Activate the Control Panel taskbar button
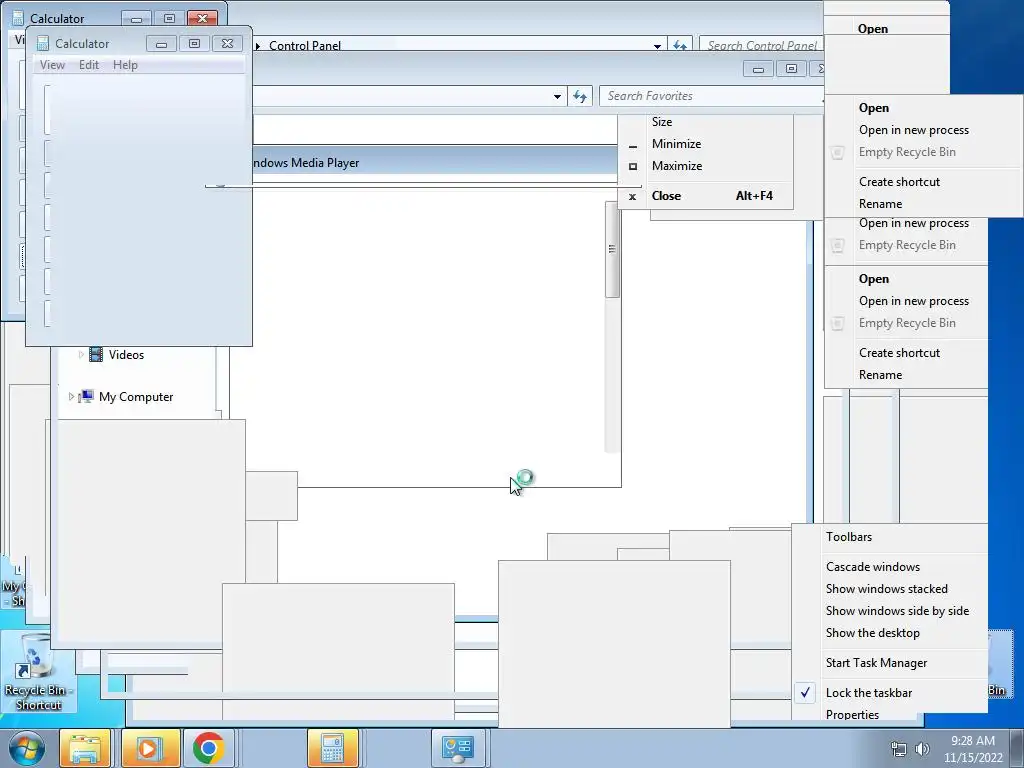The width and height of the screenshot is (1024, 768). (457, 748)
